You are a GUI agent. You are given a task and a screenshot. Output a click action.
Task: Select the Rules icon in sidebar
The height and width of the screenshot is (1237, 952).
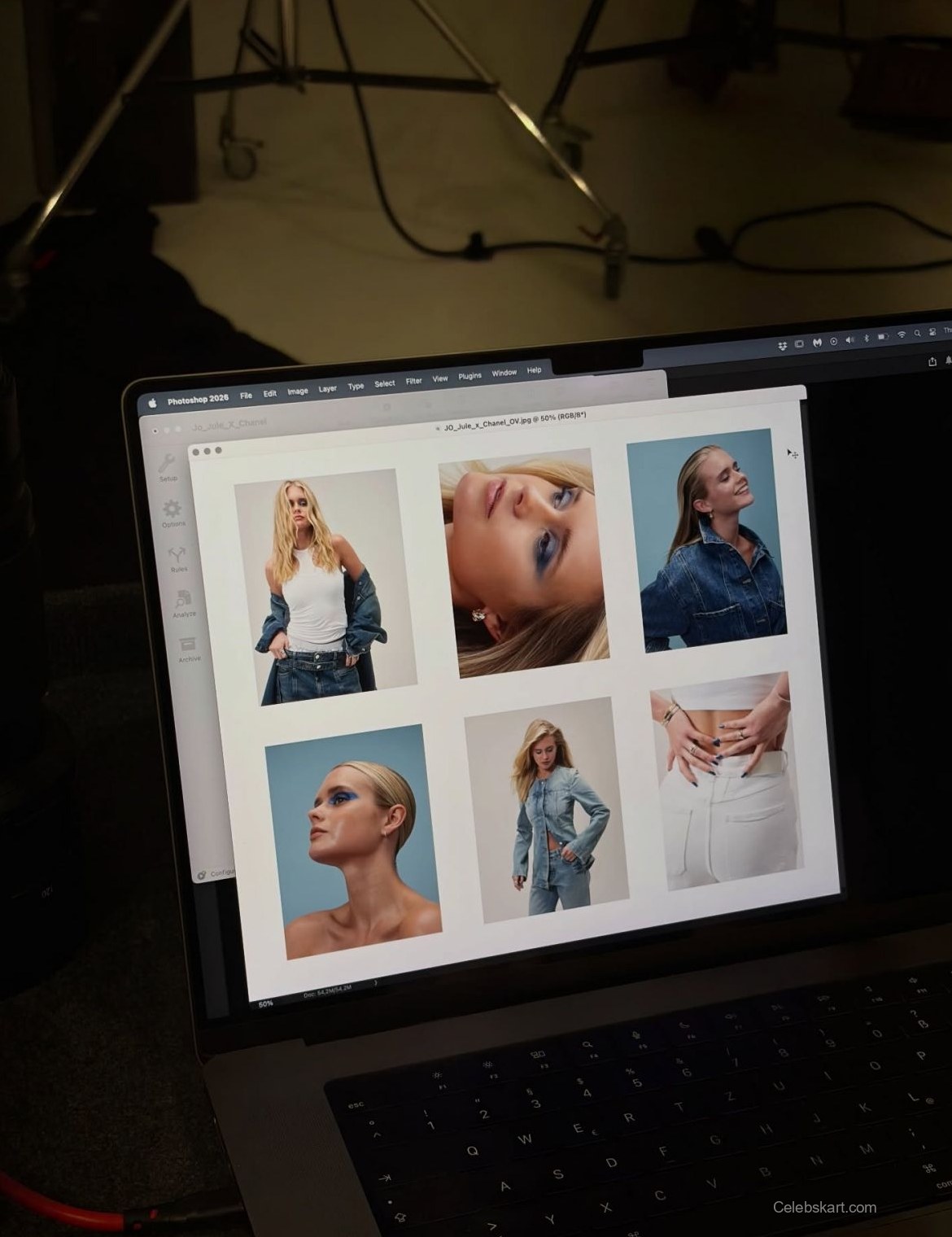coord(177,557)
